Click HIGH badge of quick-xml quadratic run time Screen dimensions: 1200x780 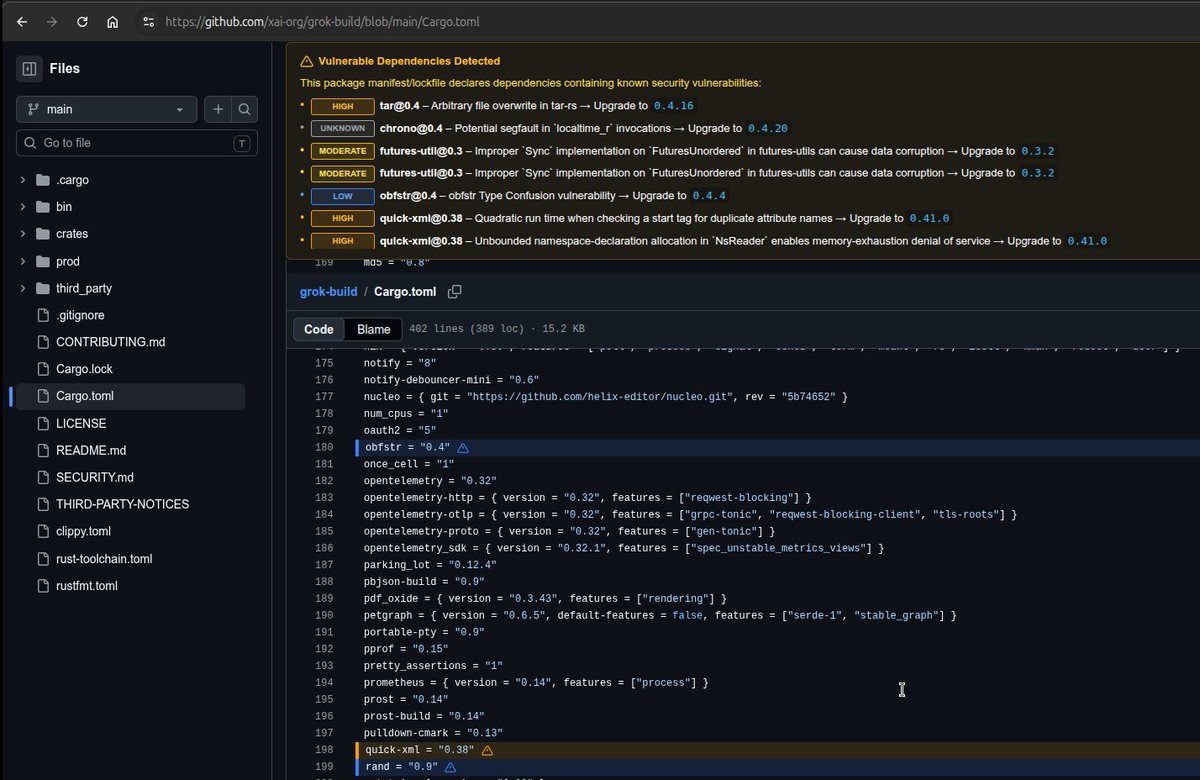tap(342, 218)
